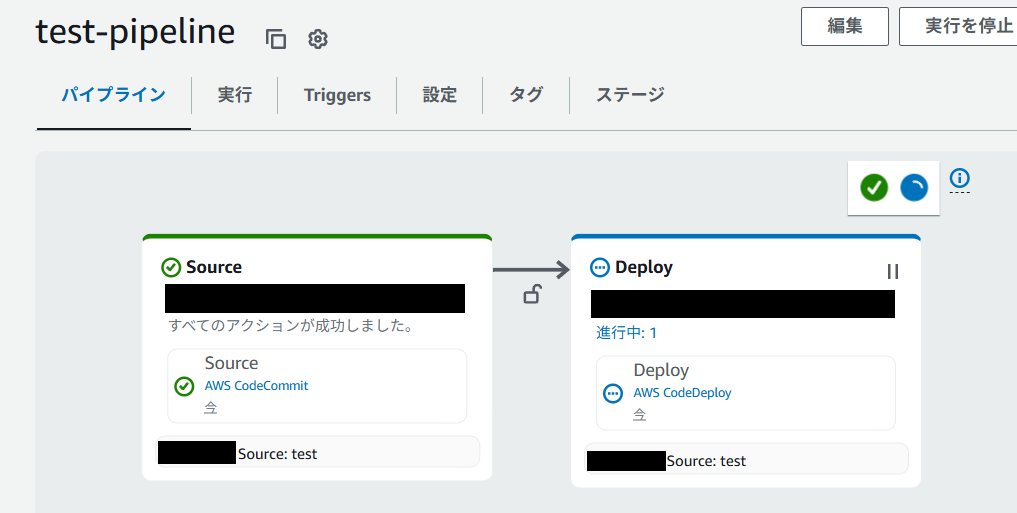
Task: Click the Deploy stage pause icon
Action: pos(893,271)
